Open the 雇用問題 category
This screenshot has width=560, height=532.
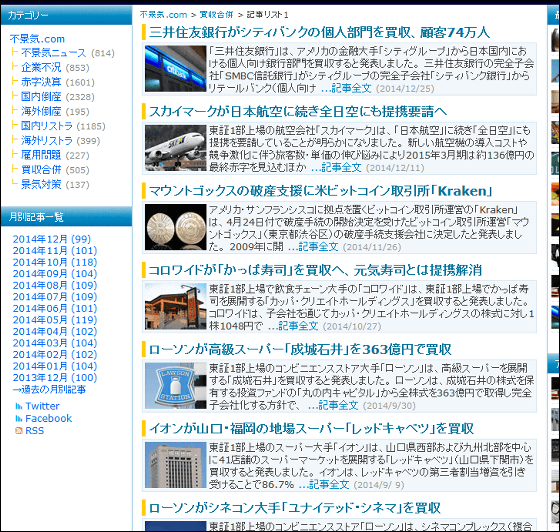point(41,155)
